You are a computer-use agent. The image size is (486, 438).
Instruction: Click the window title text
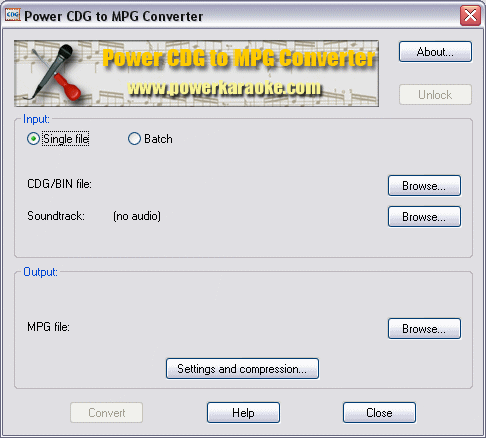click(113, 16)
